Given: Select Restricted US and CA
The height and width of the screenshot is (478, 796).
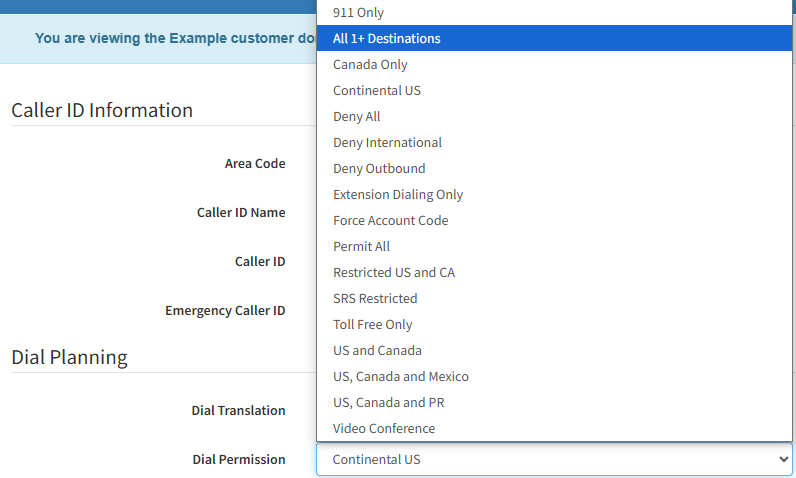Looking at the screenshot, I should pos(554,272).
